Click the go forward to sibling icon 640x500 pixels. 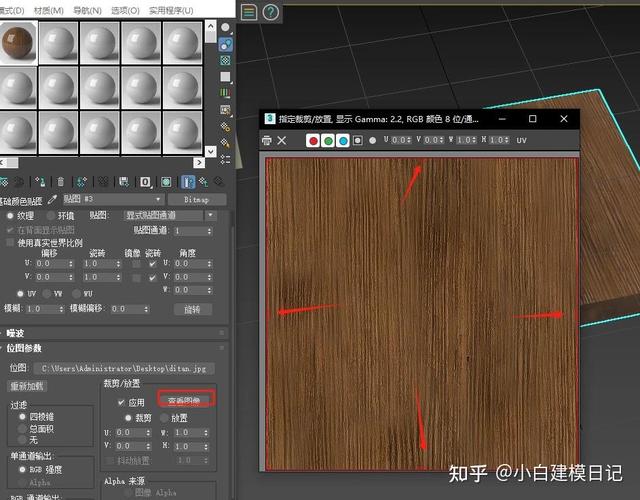pos(219,182)
